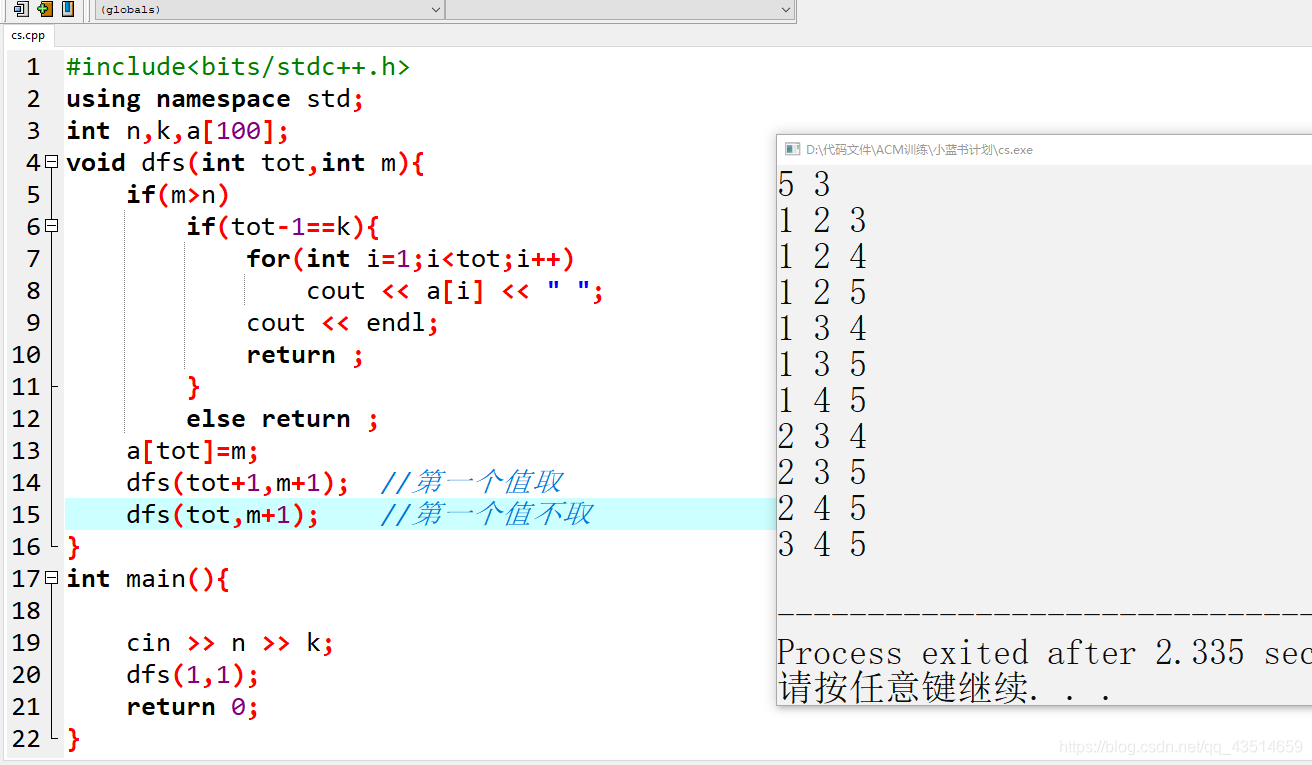
Task: Click the comment '//第一个值不取'
Action: [x=487, y=515]
